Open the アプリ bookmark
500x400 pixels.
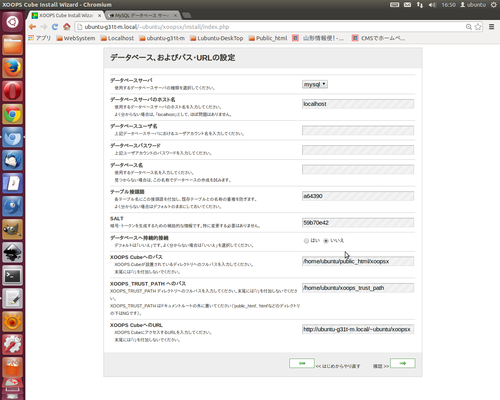tap(40, 38)
